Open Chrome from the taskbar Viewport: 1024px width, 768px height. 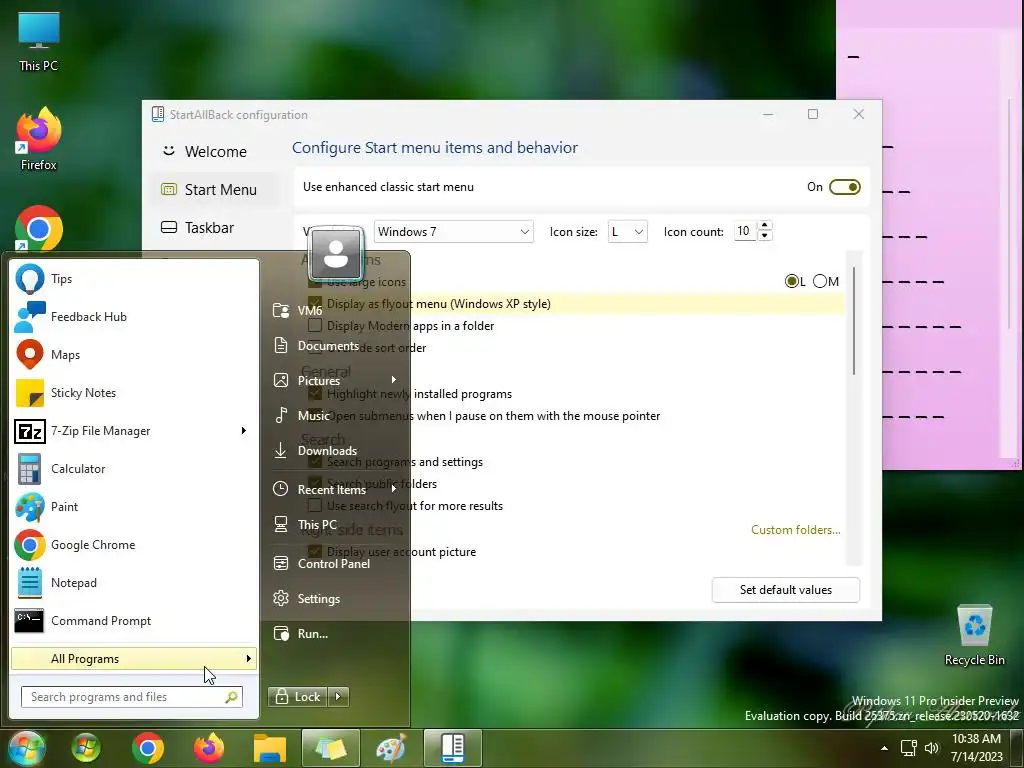point(148,748)
